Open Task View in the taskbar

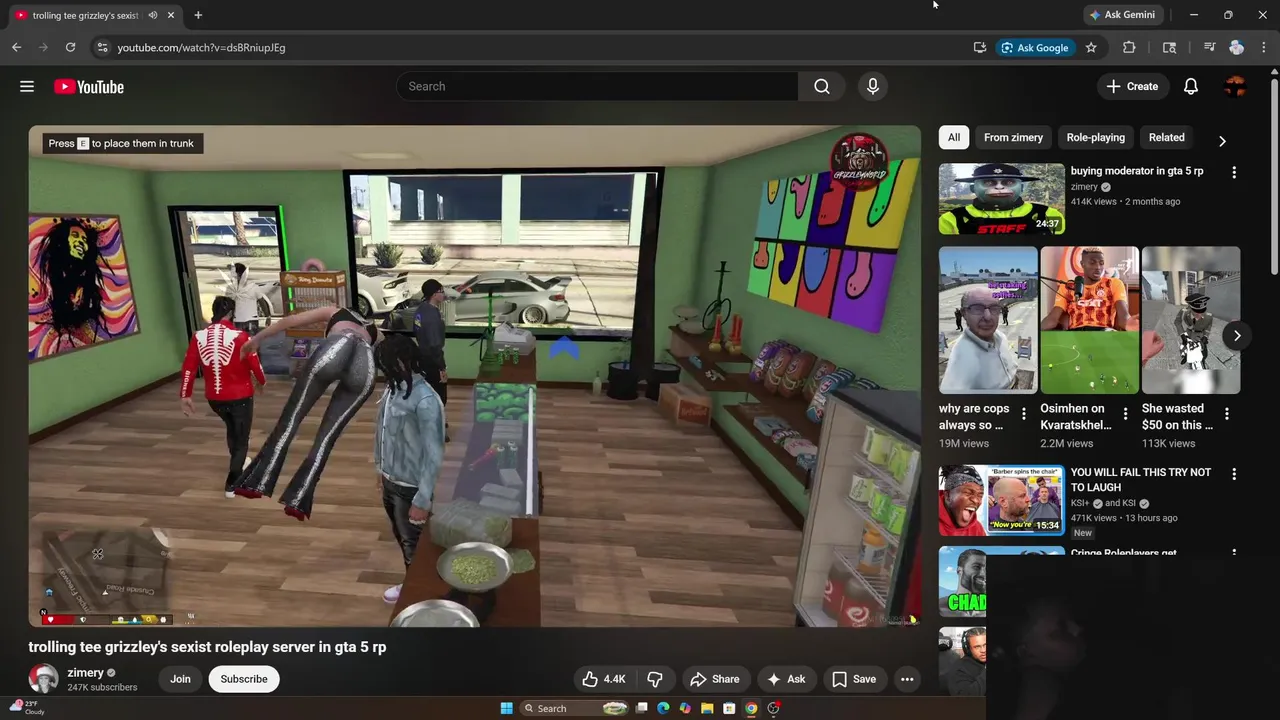(x=641, y=708)
